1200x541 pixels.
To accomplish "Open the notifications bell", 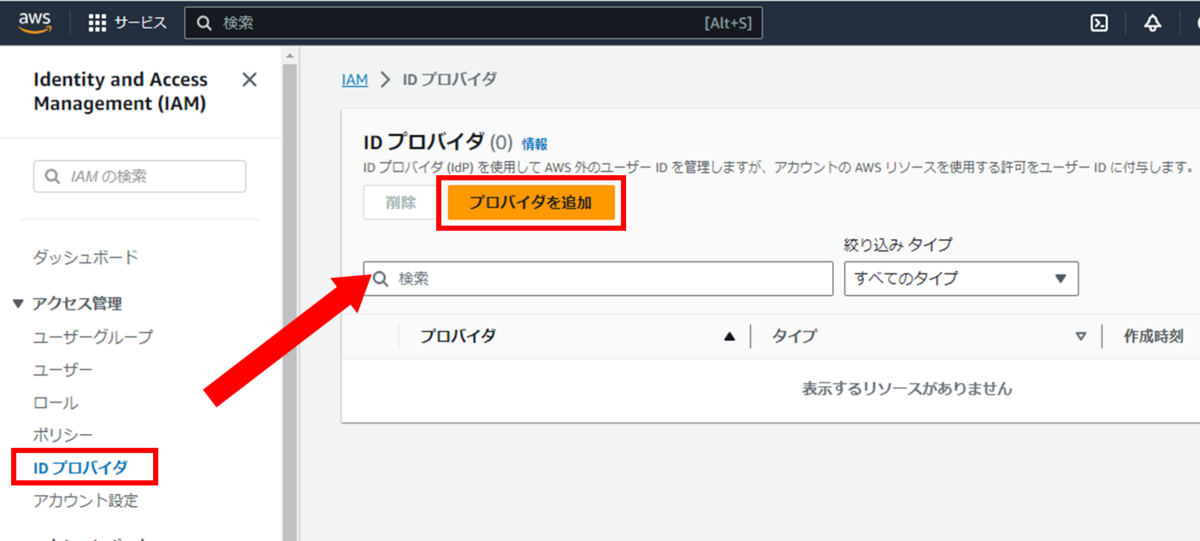I will pyautogui.click(x=1152, y=23).
